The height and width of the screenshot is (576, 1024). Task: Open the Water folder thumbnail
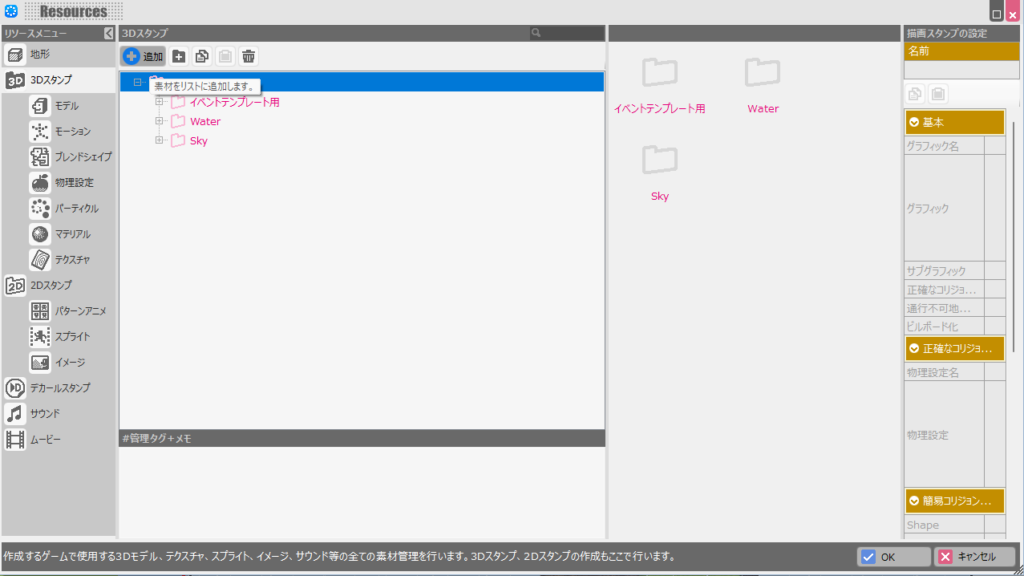pyautogui.click(x=762, y=82)
